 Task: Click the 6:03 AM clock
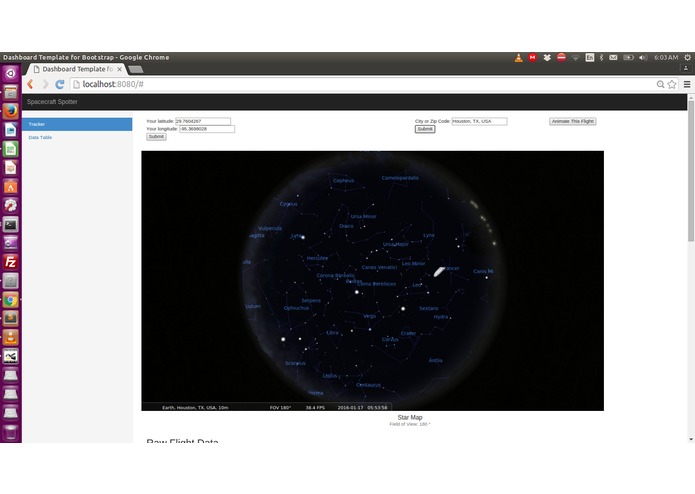(666, 58)
